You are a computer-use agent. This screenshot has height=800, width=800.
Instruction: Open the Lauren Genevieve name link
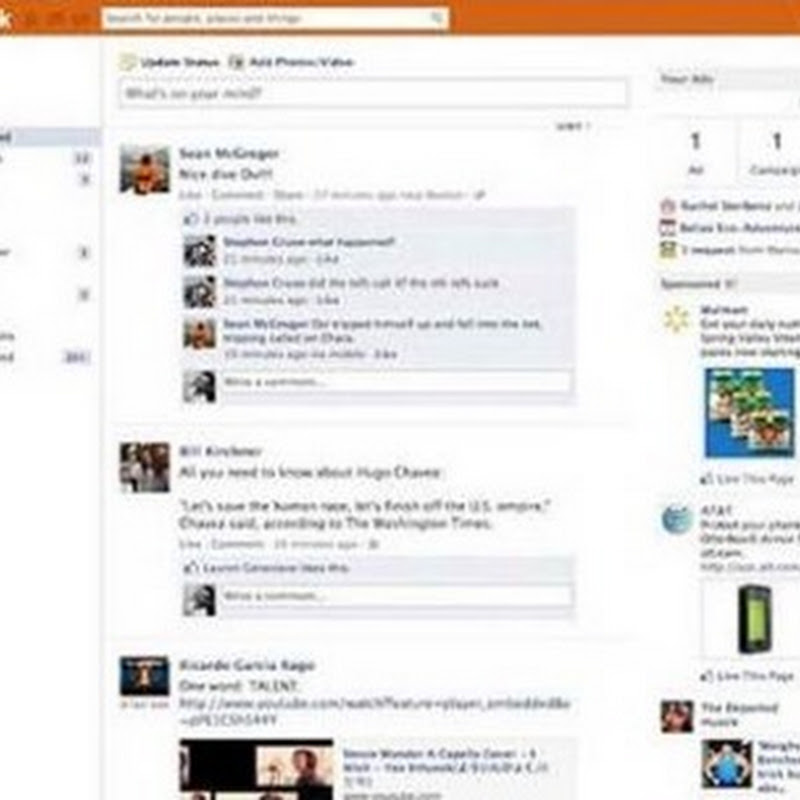point(250,568)
